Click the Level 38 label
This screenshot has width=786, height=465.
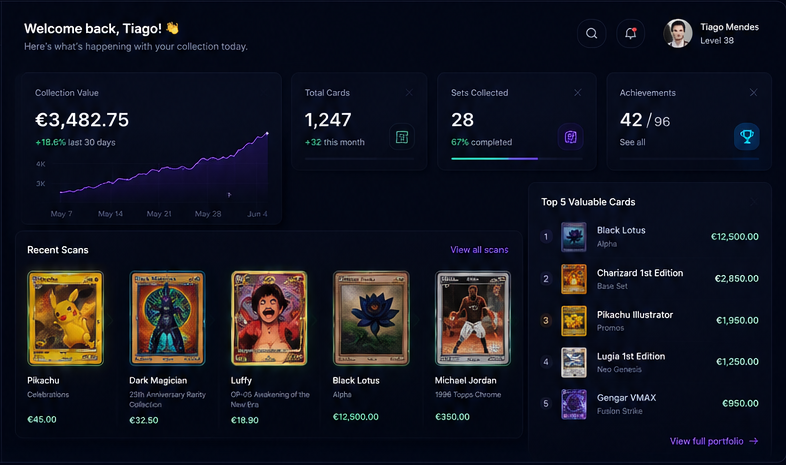coord(717,41)
